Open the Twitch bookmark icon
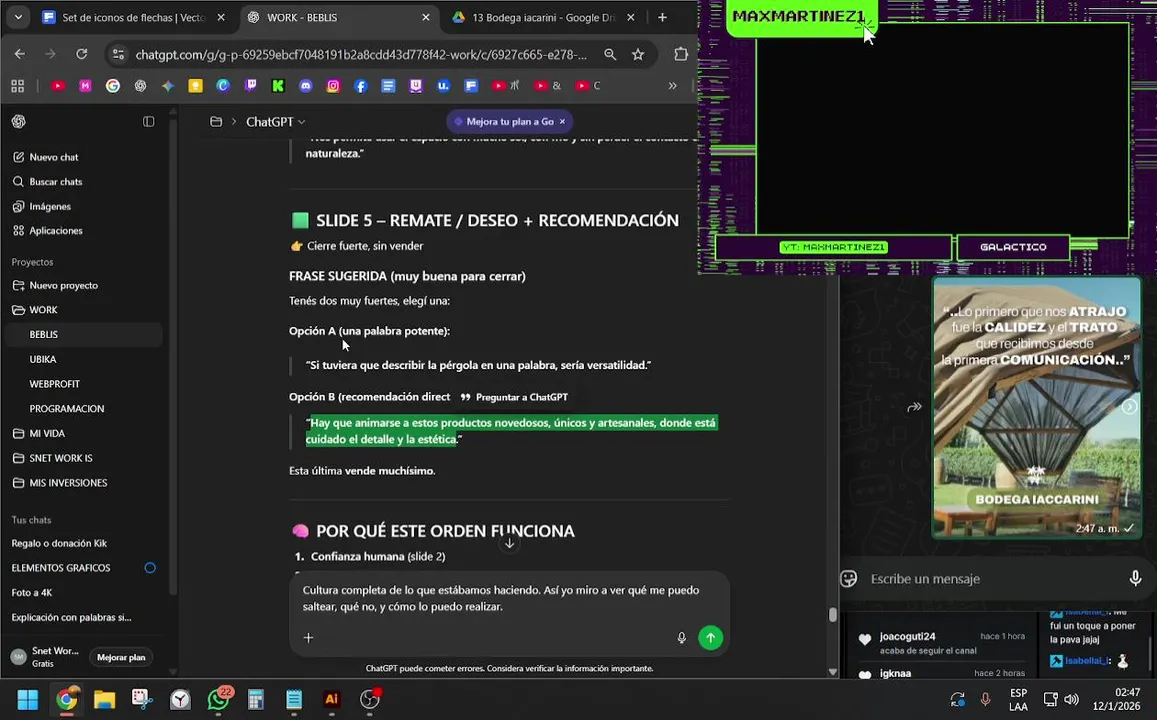1157x720 pixels. (251, 86)
